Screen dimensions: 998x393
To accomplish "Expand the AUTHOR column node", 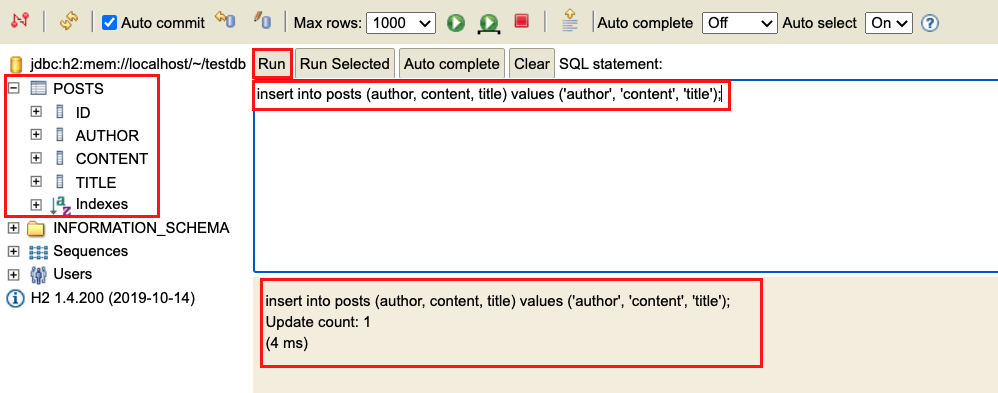I will tap(36, 135).
